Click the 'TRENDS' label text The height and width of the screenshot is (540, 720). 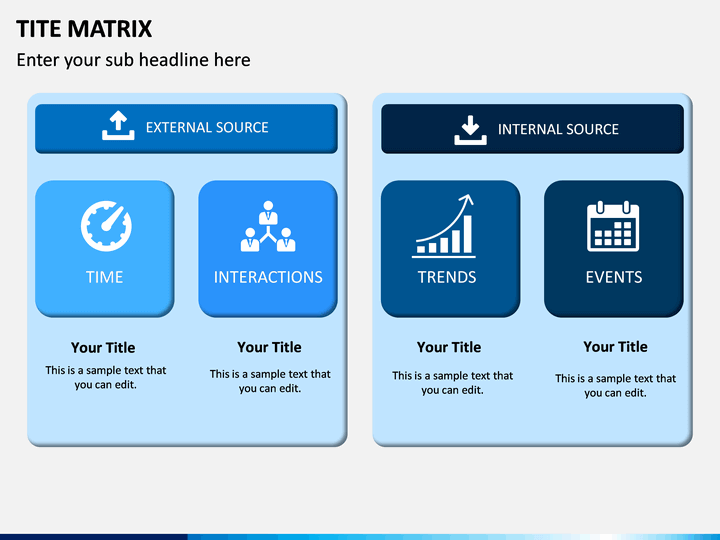coord(447,277)
